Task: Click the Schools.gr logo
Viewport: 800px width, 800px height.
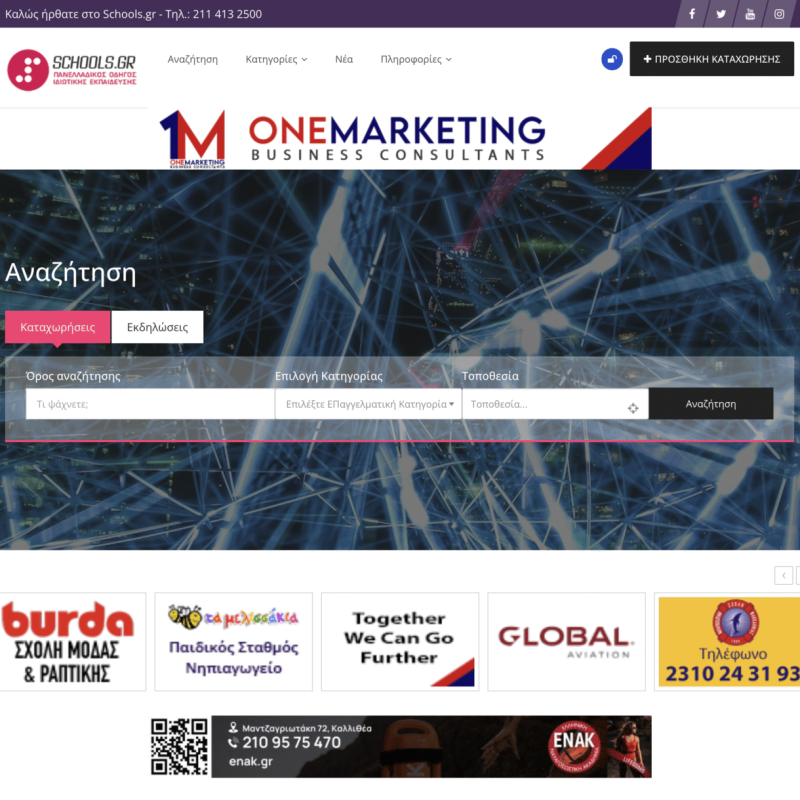Action: (x=72, y=69)
